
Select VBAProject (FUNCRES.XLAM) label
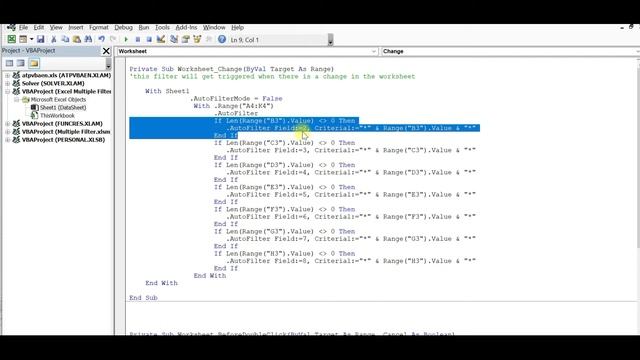(62, 124)
